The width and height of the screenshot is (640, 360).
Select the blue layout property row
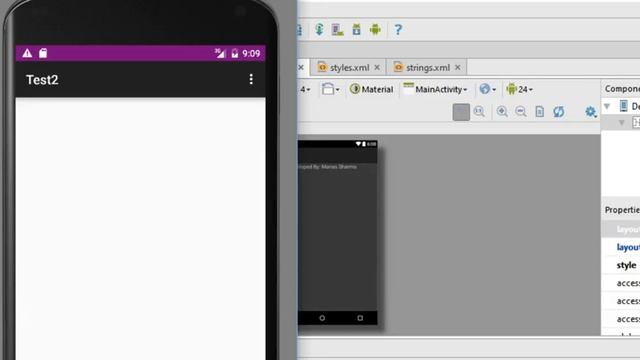tap(620, 247)
